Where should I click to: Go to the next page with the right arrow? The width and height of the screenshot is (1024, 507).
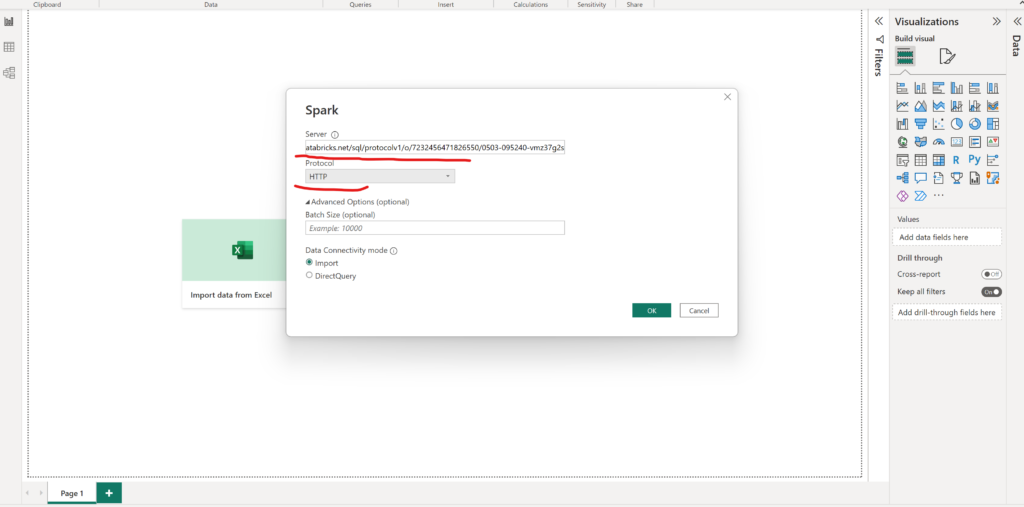coord(41,493)
